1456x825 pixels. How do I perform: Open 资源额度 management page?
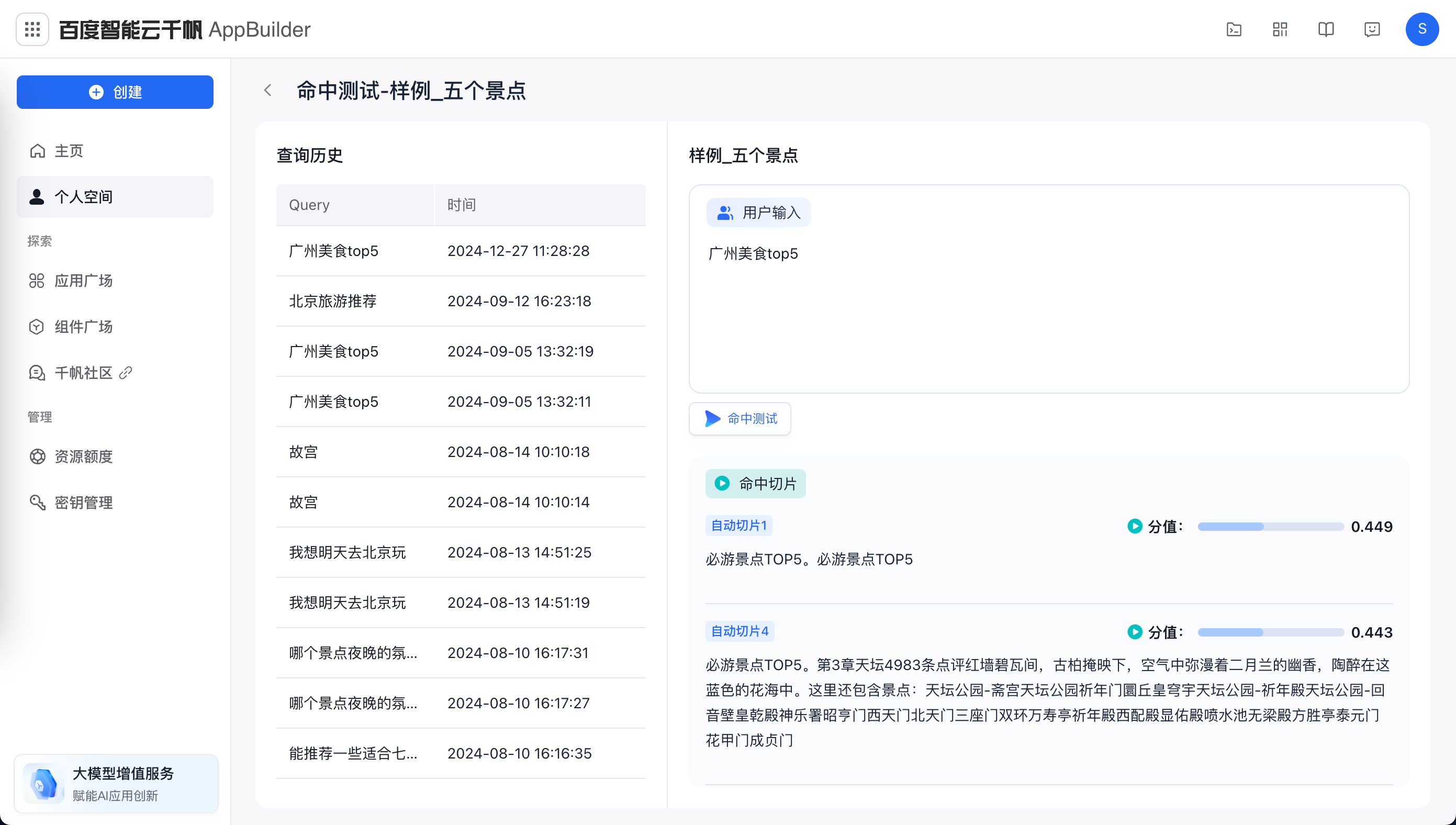[x=115, y=456]
